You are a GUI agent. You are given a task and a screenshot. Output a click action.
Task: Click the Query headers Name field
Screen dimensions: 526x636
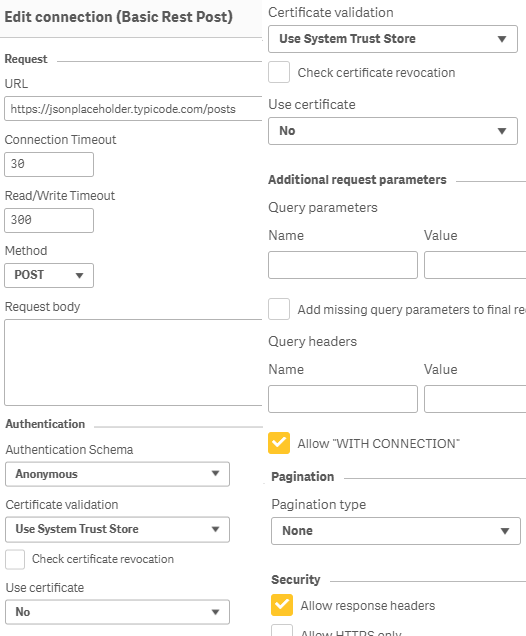(343, 399)
